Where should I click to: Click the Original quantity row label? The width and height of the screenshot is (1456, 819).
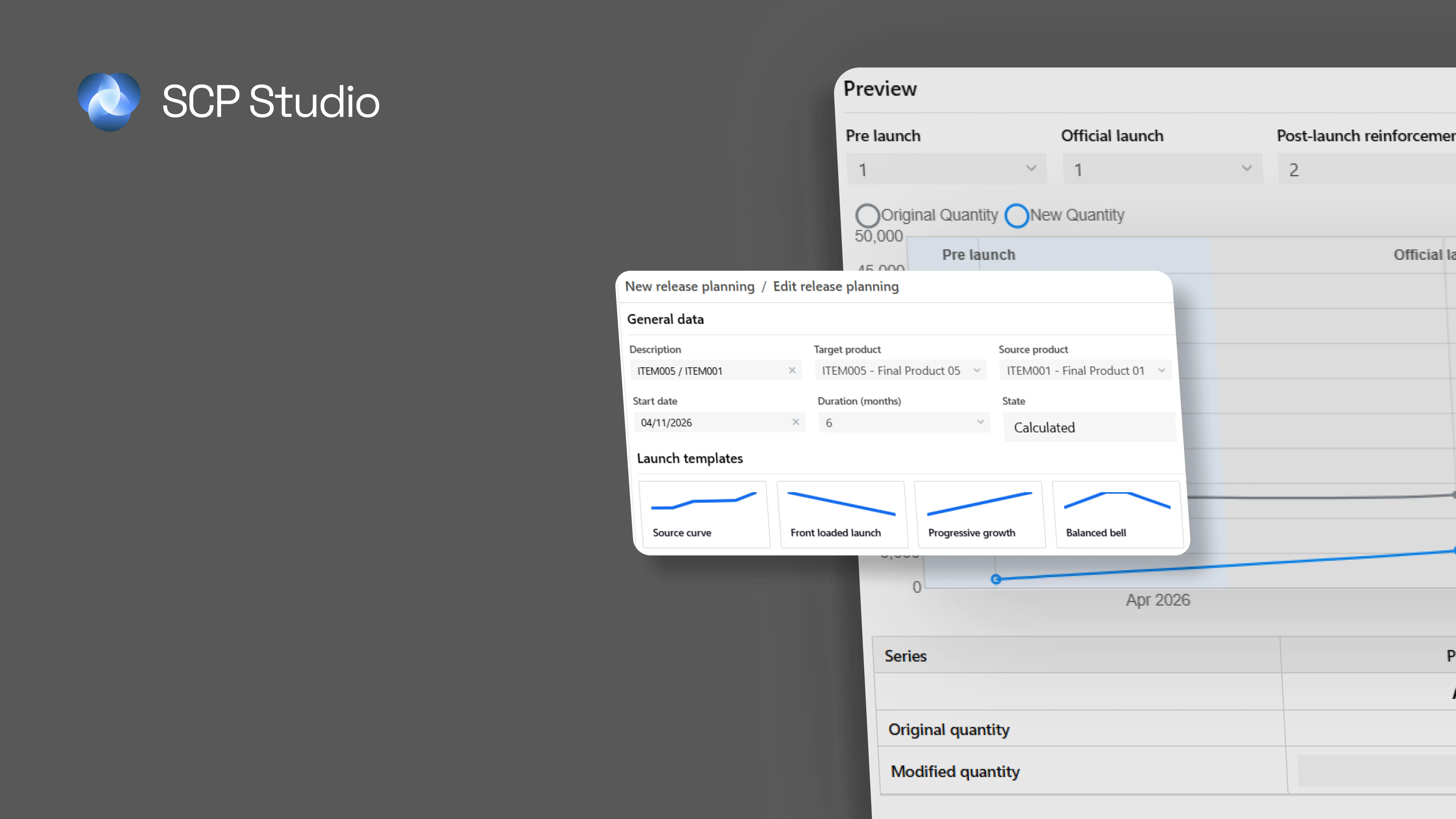click(x=948, y=730)
